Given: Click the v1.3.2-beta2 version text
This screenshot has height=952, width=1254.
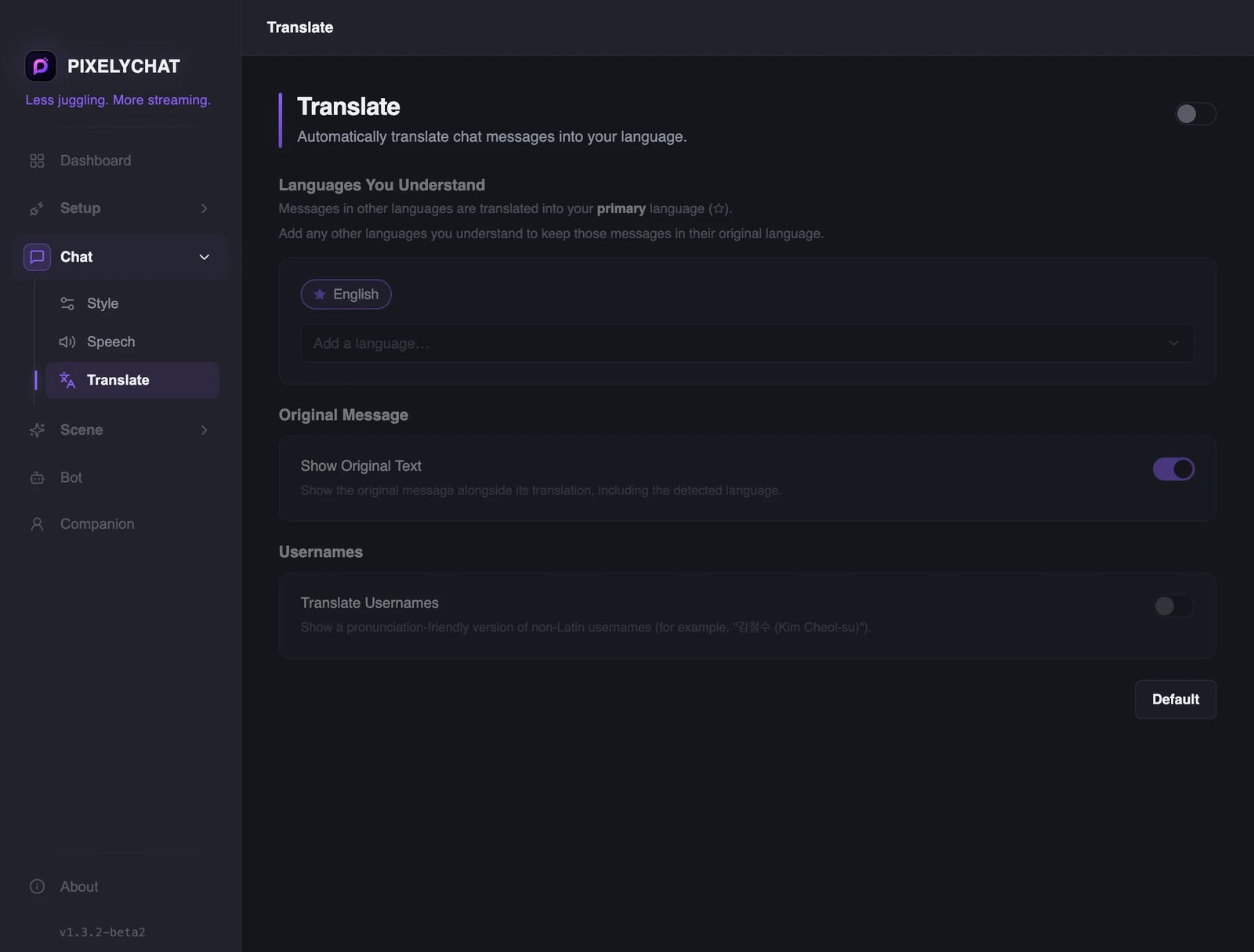Looking at the screenshot, I should pos(103,932).
